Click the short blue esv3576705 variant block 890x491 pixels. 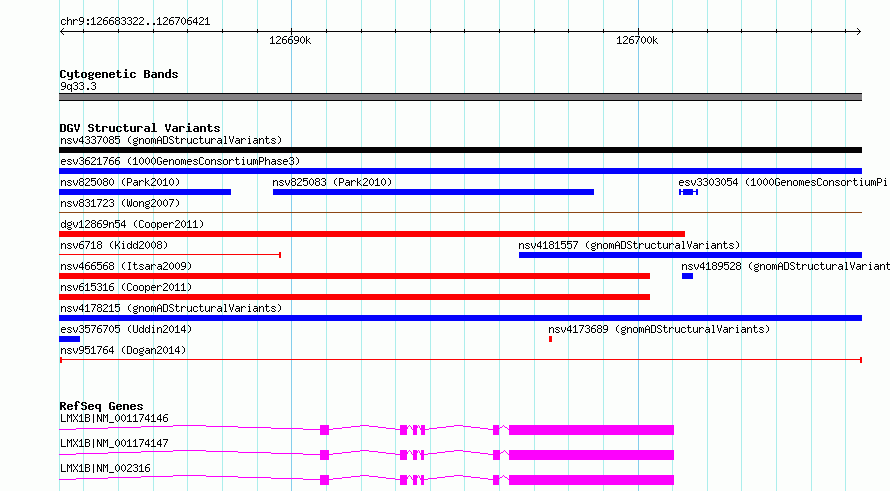[69, 339]
